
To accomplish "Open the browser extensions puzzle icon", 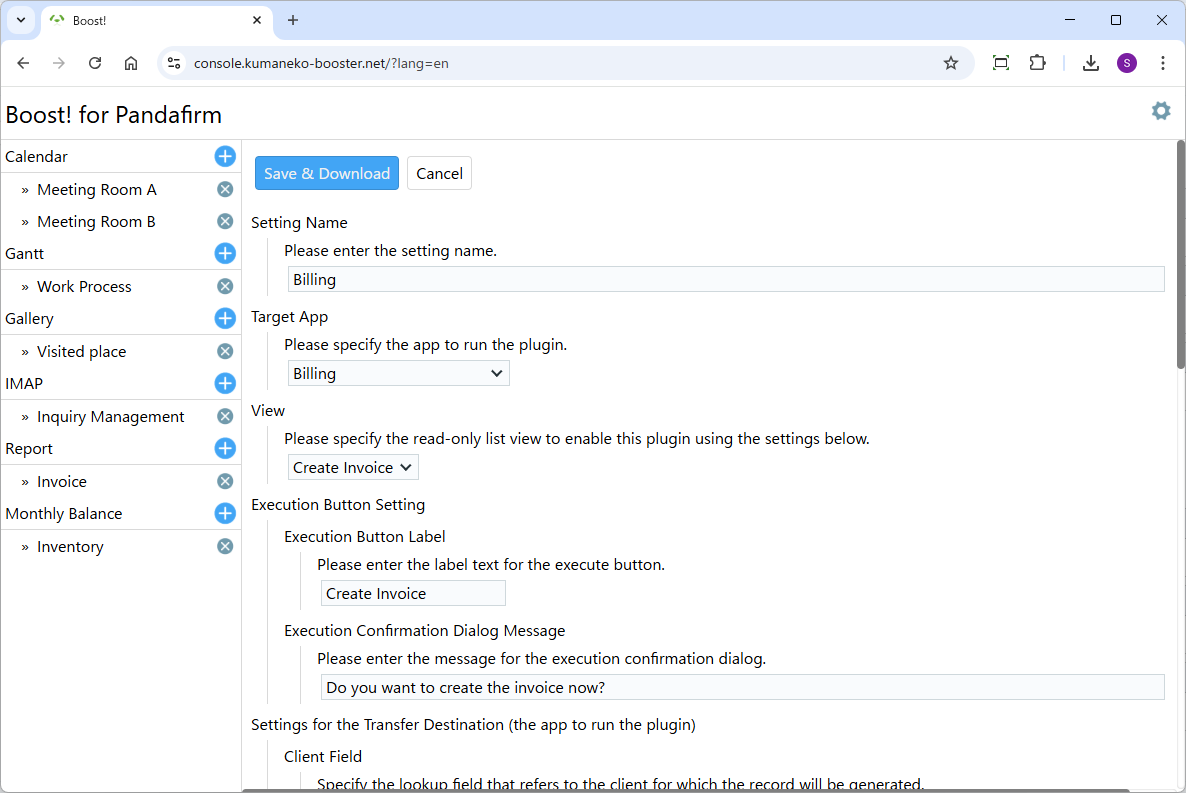I will coord(1037,63).
